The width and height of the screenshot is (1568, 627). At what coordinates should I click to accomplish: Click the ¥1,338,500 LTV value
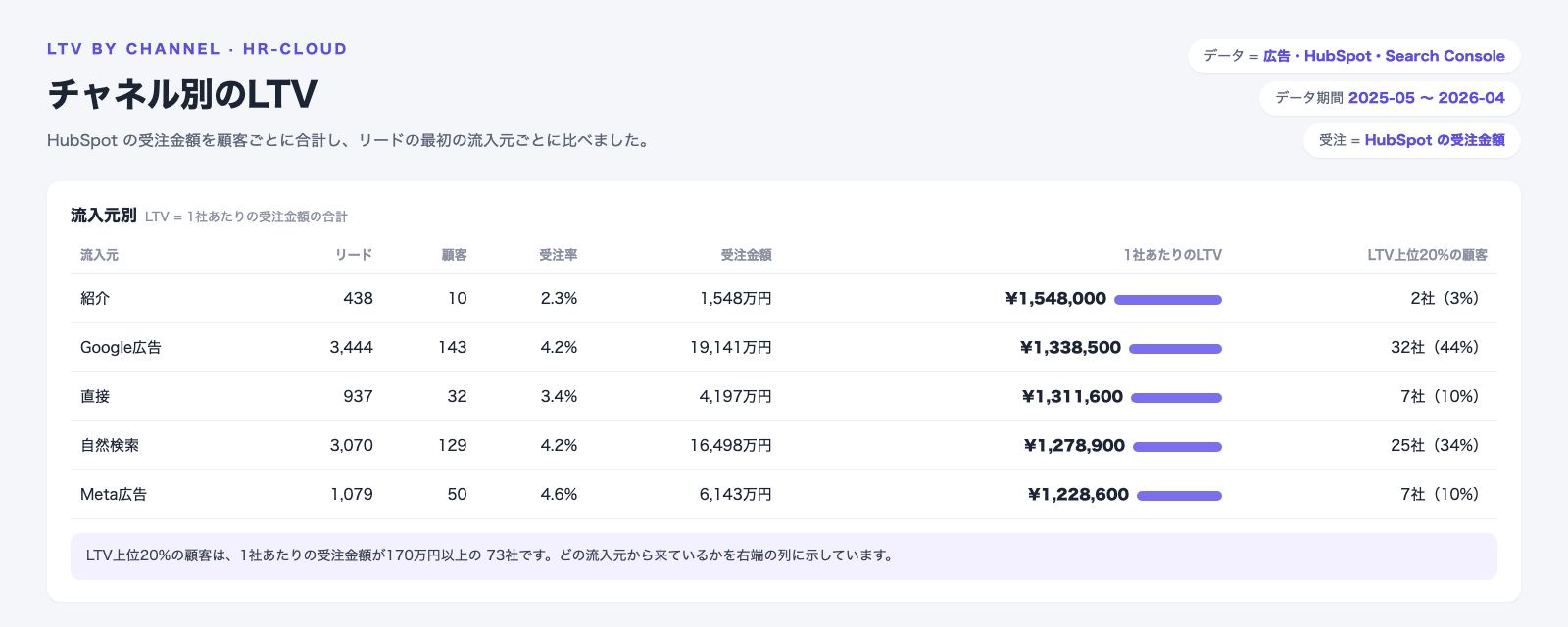pos(1071,347)
